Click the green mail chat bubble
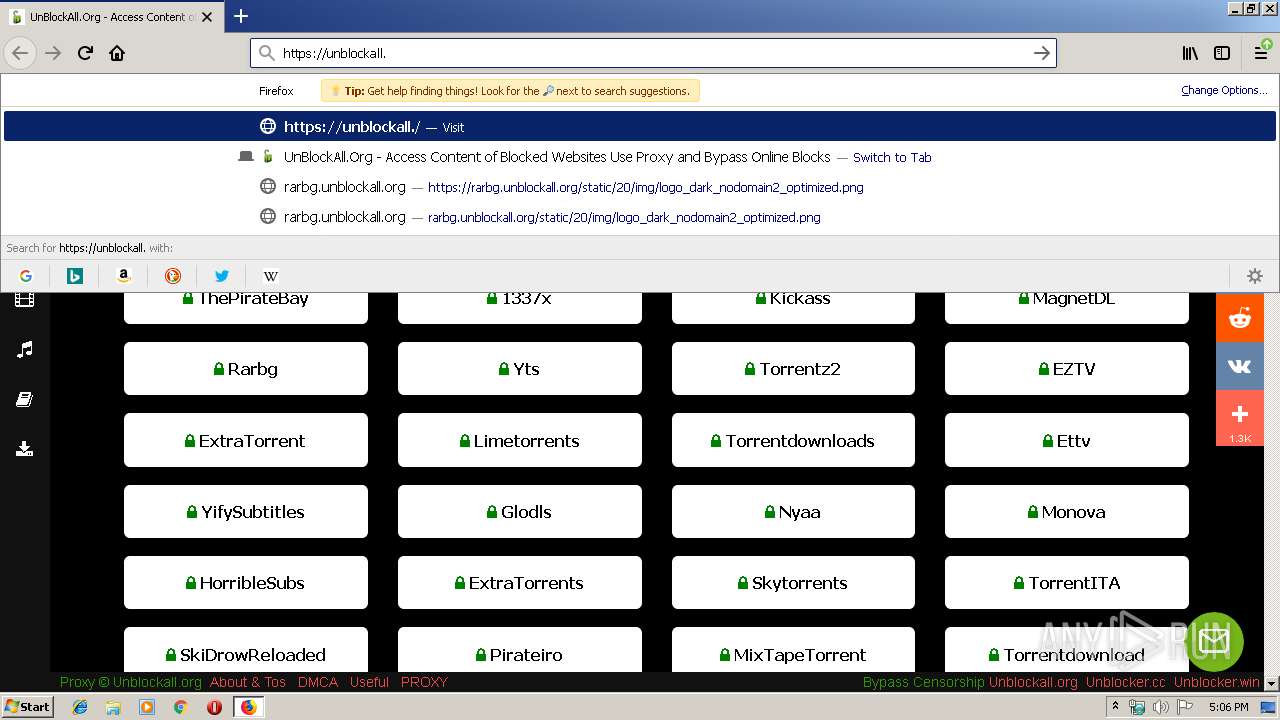This screenshot has width=1280, height=720. pos(1214,641)
